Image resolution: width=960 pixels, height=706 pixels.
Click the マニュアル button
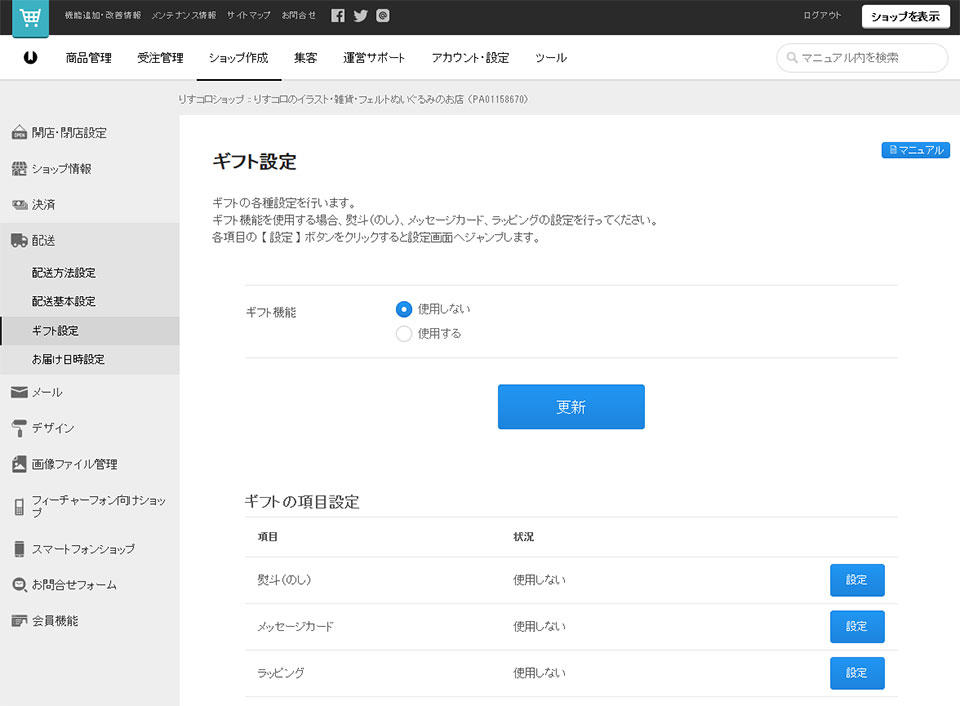(x=915, y=150)
